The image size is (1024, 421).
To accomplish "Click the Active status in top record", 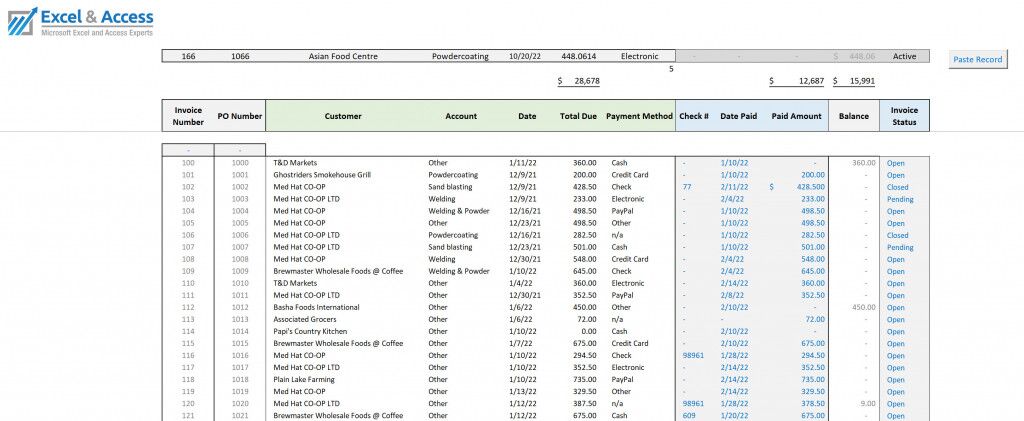I will tap(904, 57).
